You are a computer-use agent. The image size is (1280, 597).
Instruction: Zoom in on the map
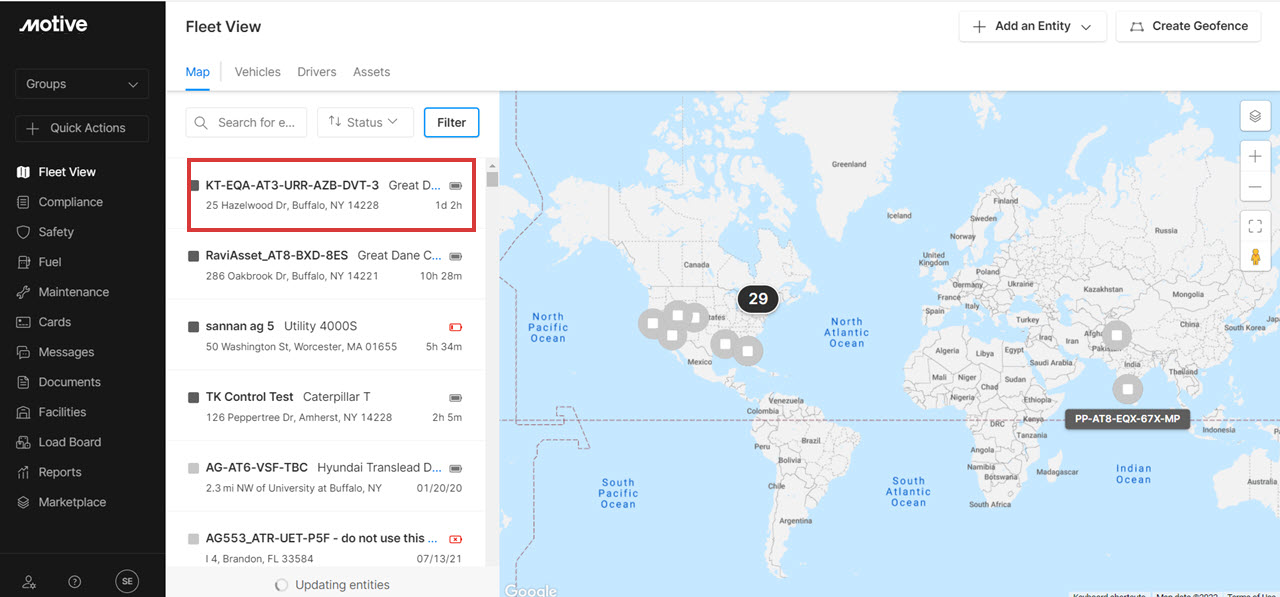1255,156
